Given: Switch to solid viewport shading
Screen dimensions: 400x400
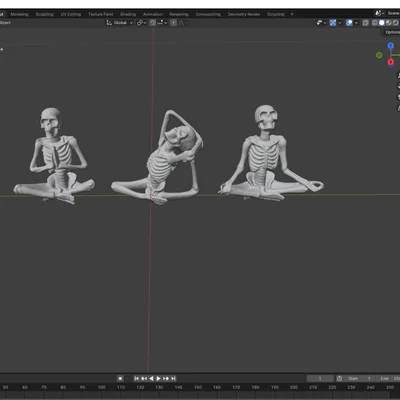Looking at the screenshot, I should pyautogui.click(x=382, y=23).
